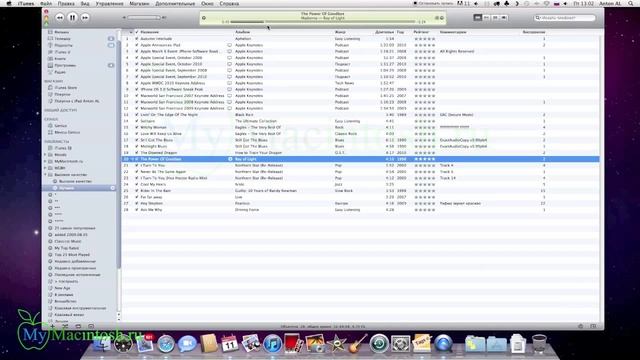Viewport: 640px width, 360px height.
Task: Select Applications in the library sidebar
Action: pyautogui.click(x=65, y=65)
